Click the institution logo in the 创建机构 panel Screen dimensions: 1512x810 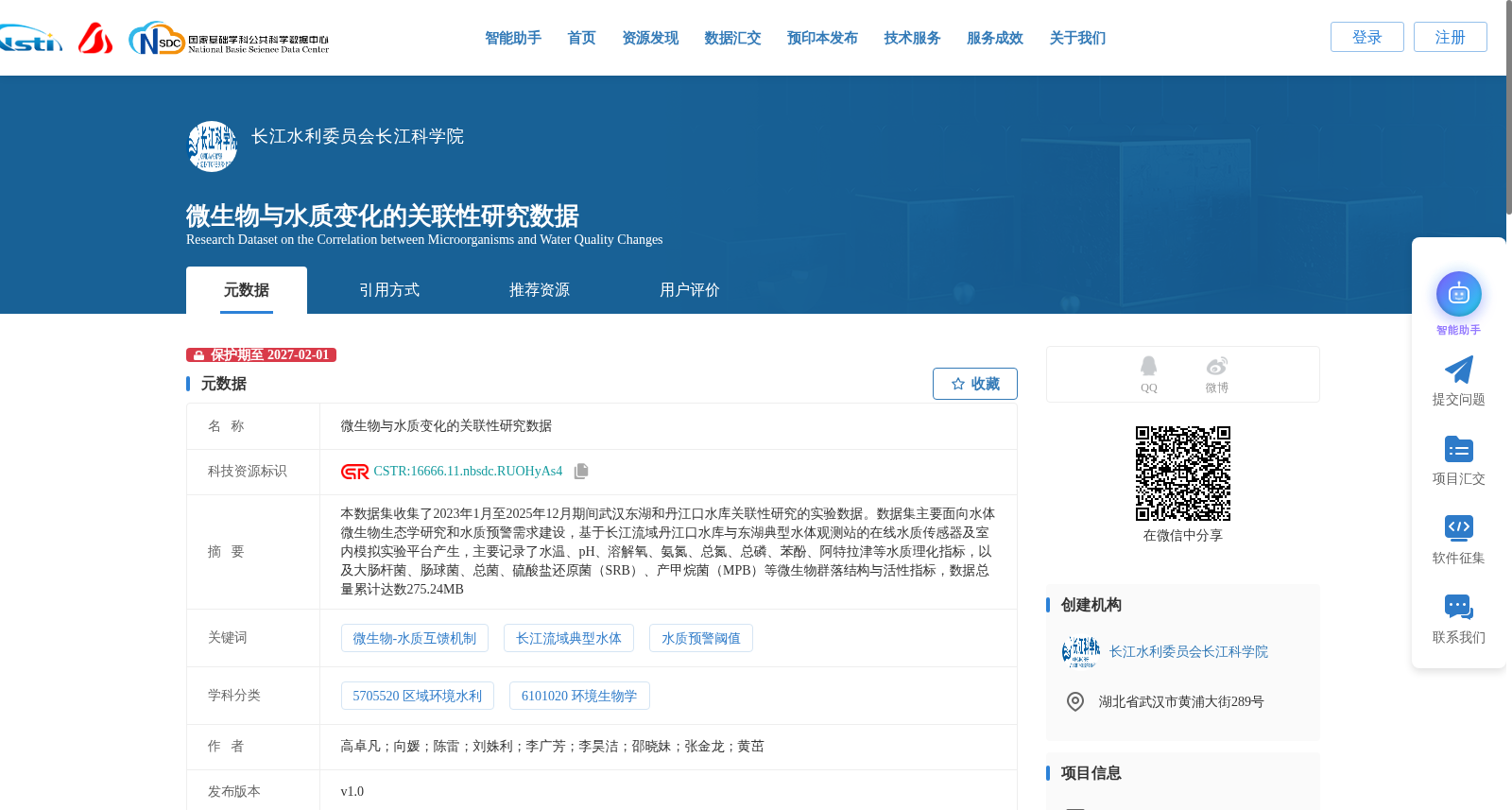[1081, 652]
